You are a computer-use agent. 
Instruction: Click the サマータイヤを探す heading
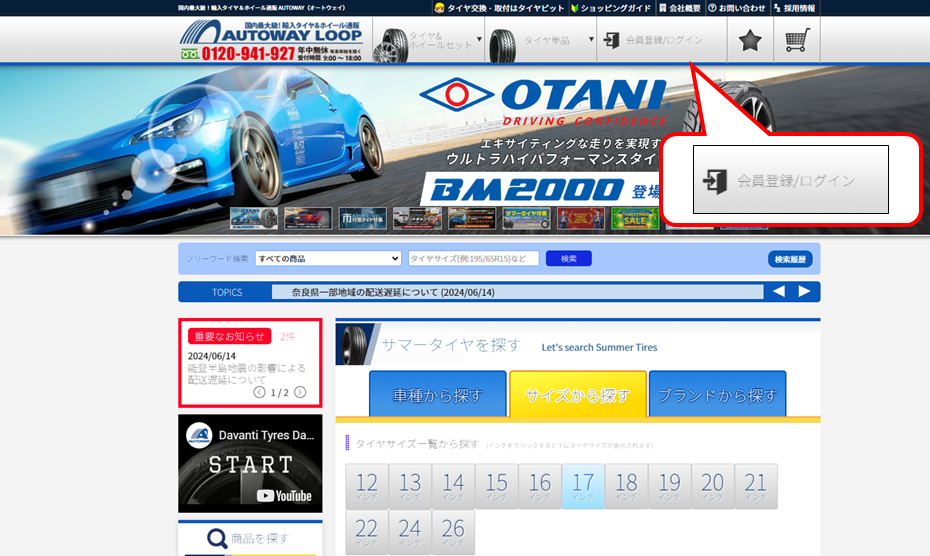click(451, 345)
